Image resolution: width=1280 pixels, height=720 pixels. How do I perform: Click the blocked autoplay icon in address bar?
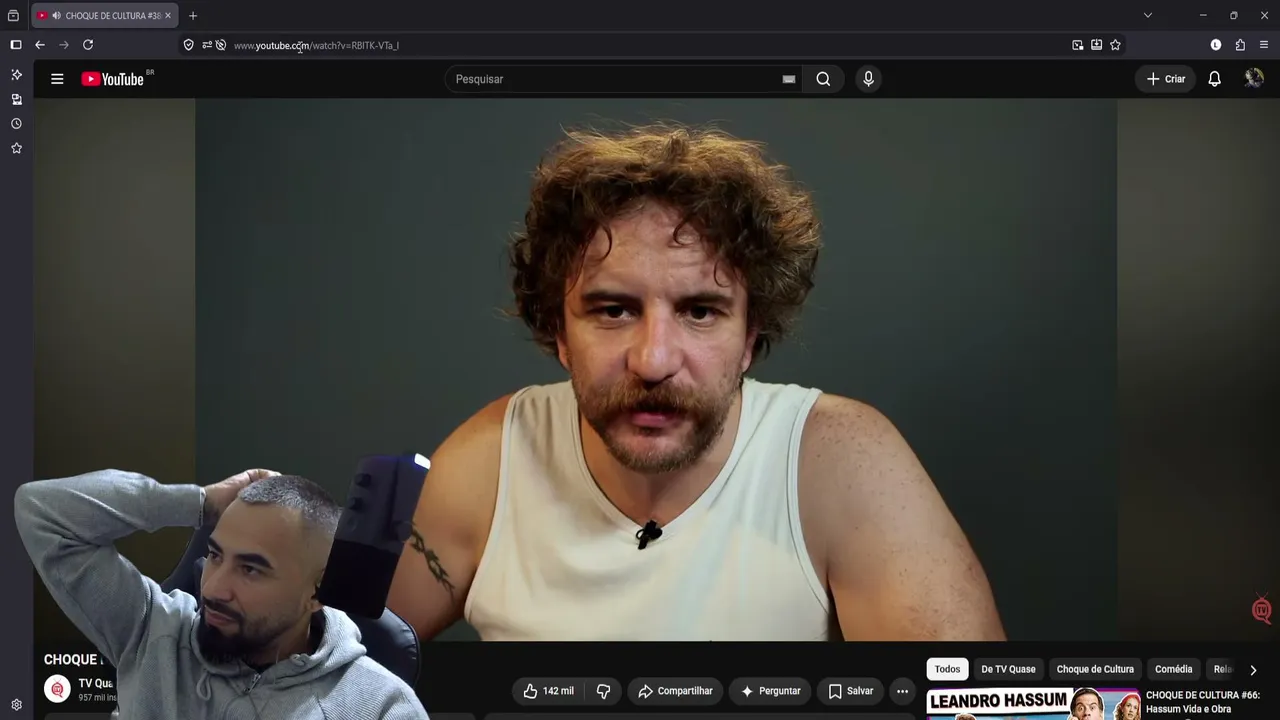(221, 45)
